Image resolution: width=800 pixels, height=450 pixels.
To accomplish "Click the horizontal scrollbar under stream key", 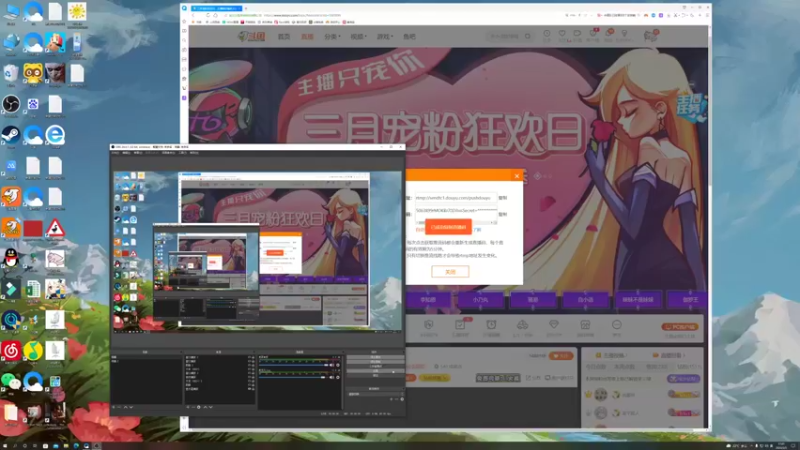I will tap(456, 222).
